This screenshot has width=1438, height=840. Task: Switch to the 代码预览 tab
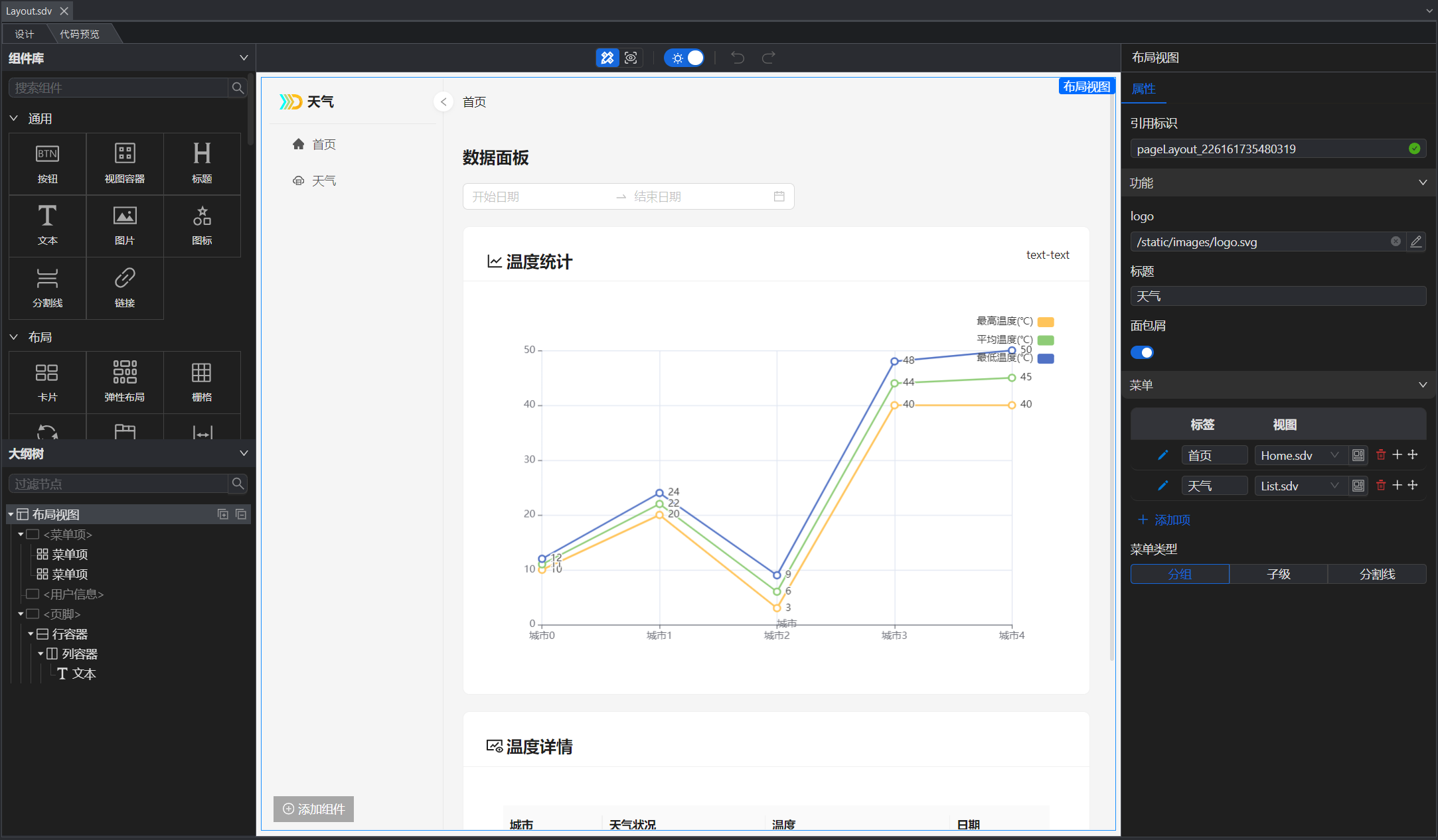(x=80, y=34)
